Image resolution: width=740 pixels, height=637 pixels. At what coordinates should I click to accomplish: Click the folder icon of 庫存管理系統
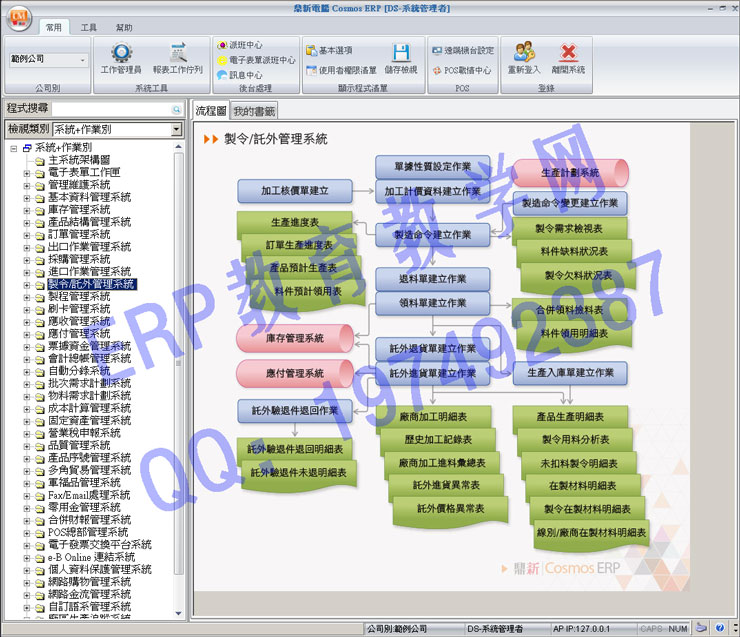[40, 210]
